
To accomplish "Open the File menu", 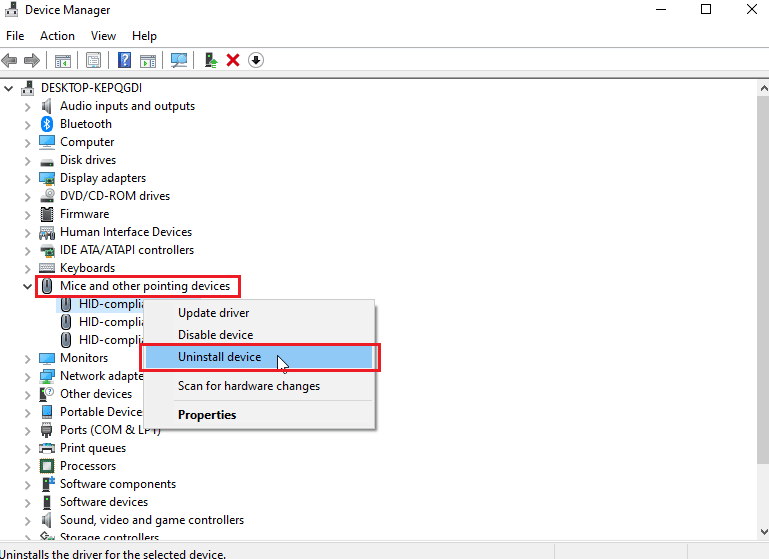I will (15, 36).
